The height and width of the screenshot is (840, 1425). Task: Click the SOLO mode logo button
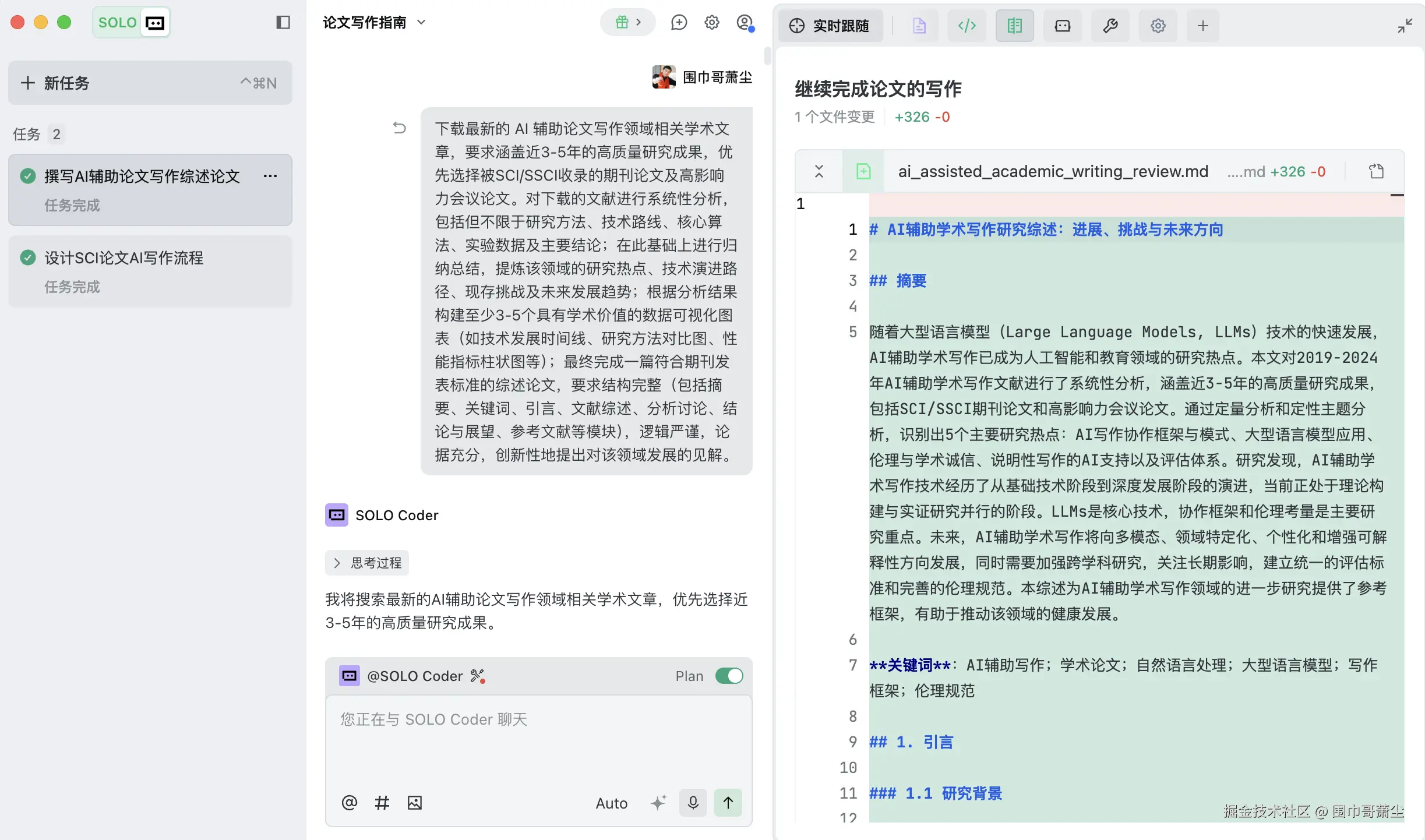[x=131, y=23]
